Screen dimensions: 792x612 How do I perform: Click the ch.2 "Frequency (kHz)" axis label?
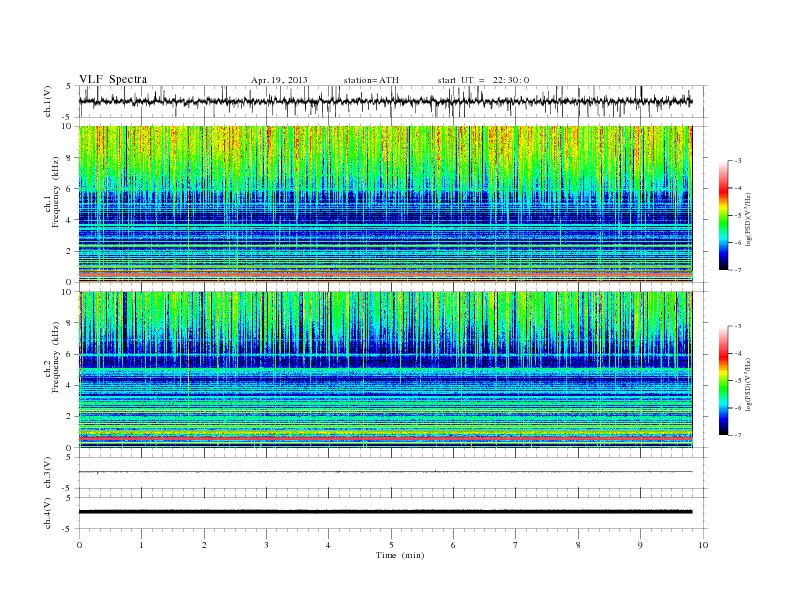click(x=56, y=357)
